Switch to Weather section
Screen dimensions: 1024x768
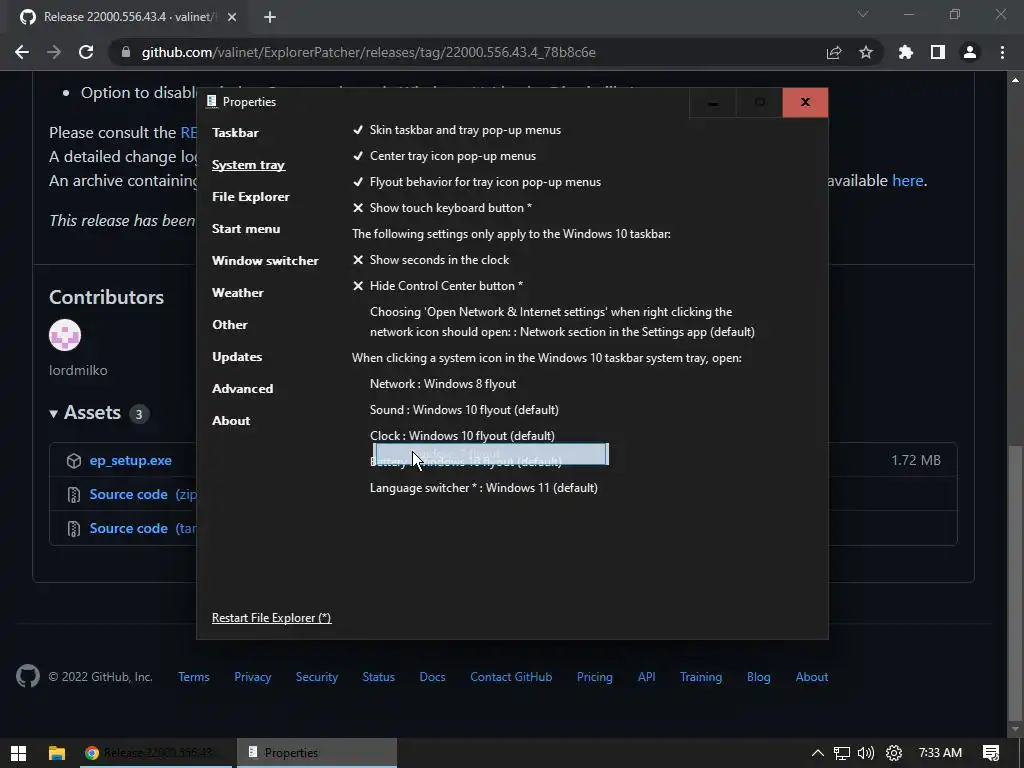[238, 293]
